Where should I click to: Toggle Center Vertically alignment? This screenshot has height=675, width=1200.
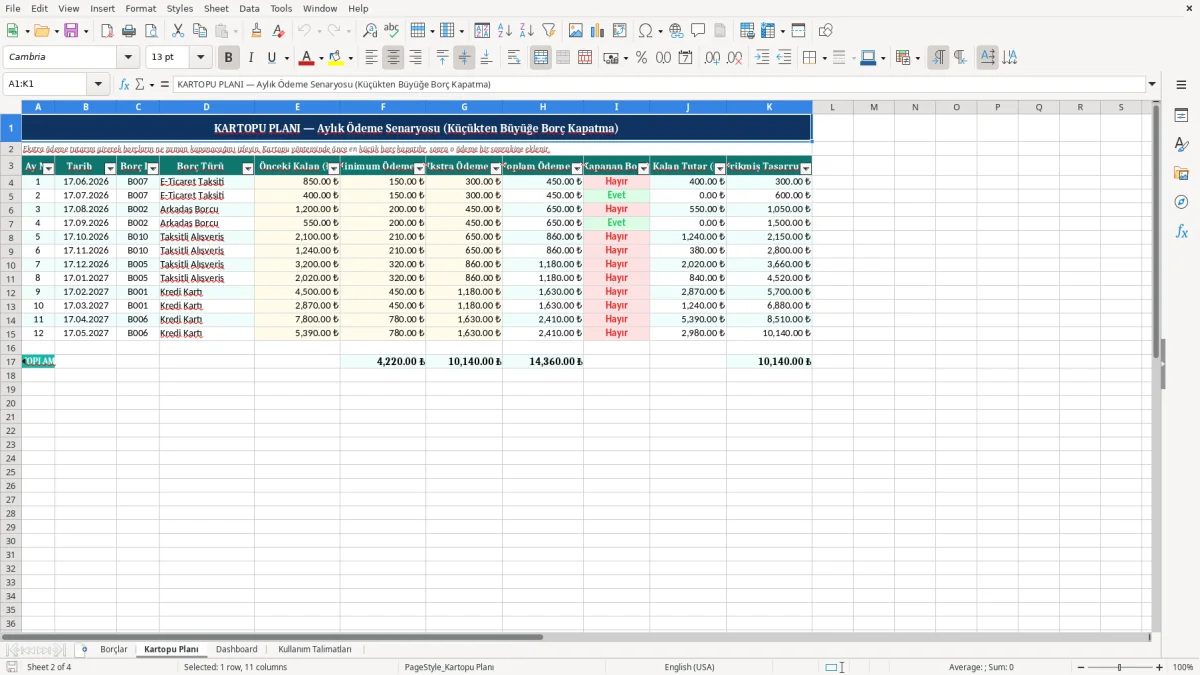(464, 58)
